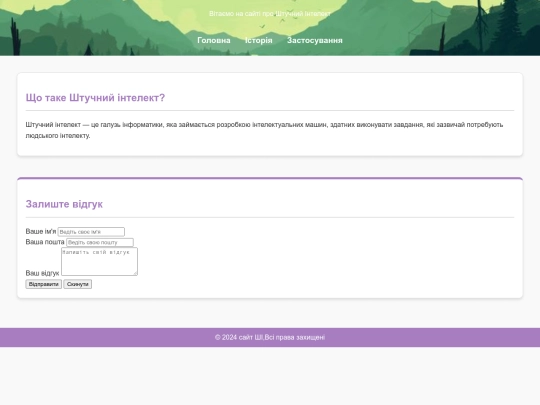The height and width of the screenshot is (405, 540).
Task: Submit the form with Відправити button
Action: pos(44,284)
